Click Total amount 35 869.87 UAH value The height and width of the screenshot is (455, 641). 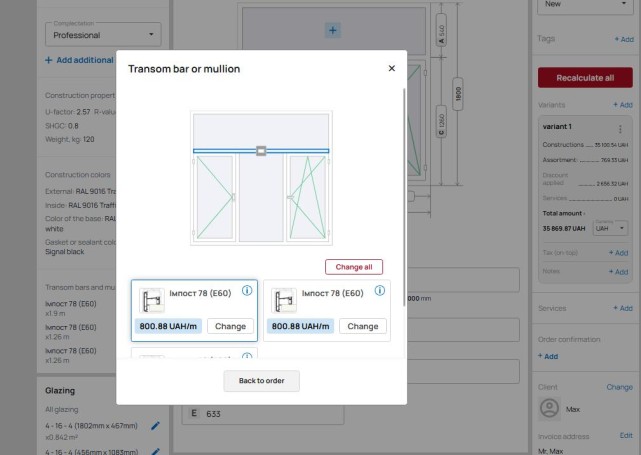[564, 229]
